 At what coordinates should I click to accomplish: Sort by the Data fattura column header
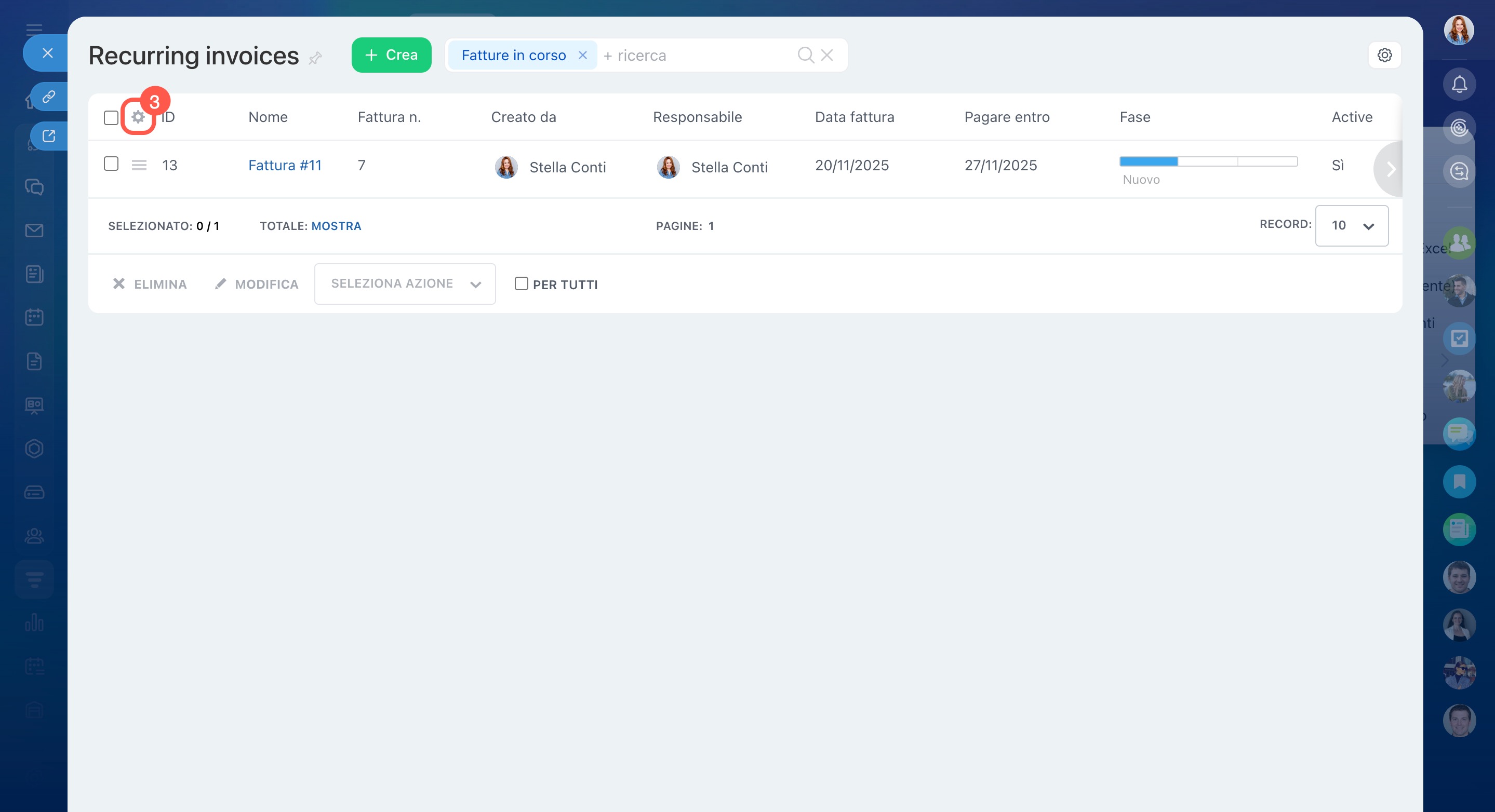pos(855,117)
